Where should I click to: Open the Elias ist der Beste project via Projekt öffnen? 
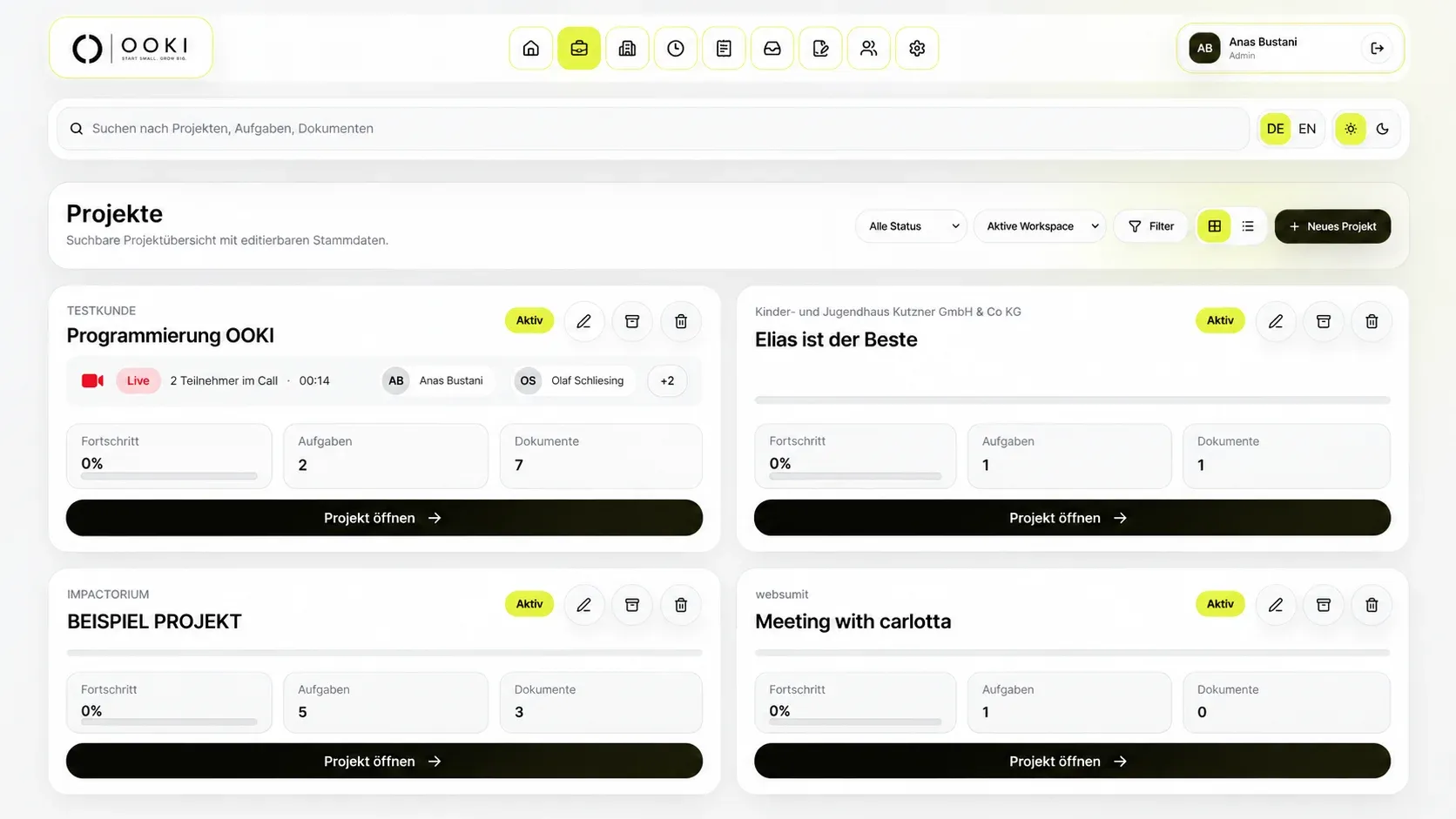click(x=1072, y=518)
